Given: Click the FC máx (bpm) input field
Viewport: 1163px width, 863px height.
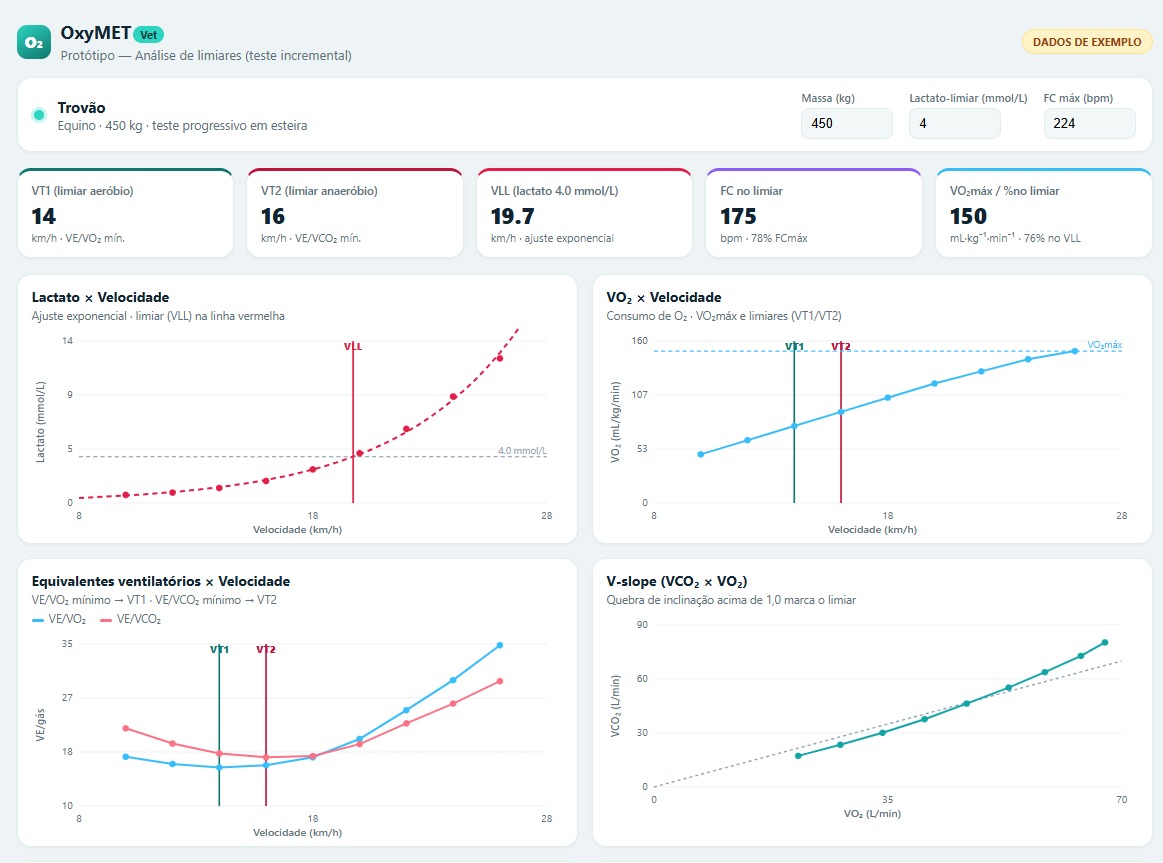Looking at the screenshot, I should (1089, 123).
